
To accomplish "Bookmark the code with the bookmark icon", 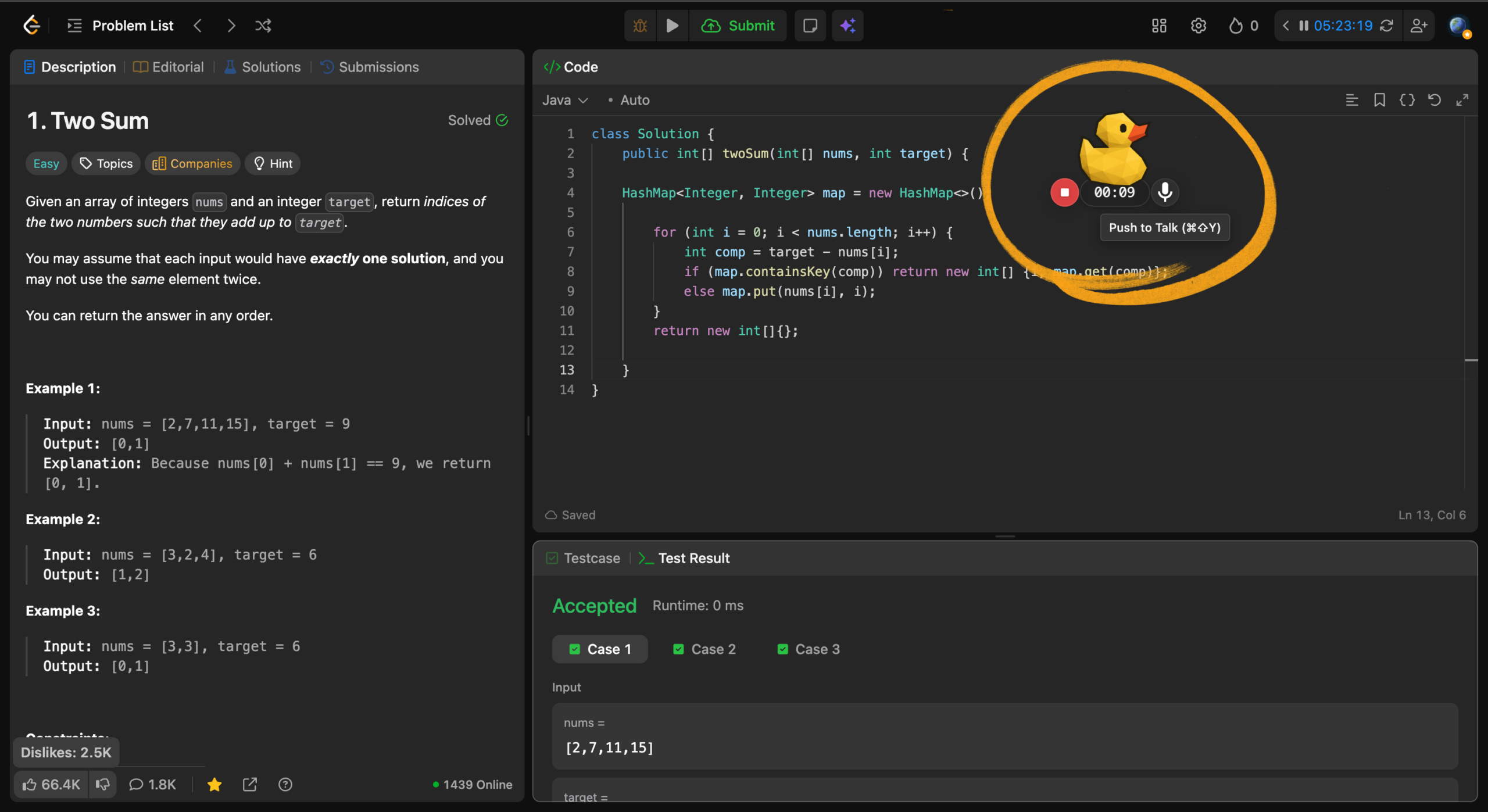I will pos(1379,100).
